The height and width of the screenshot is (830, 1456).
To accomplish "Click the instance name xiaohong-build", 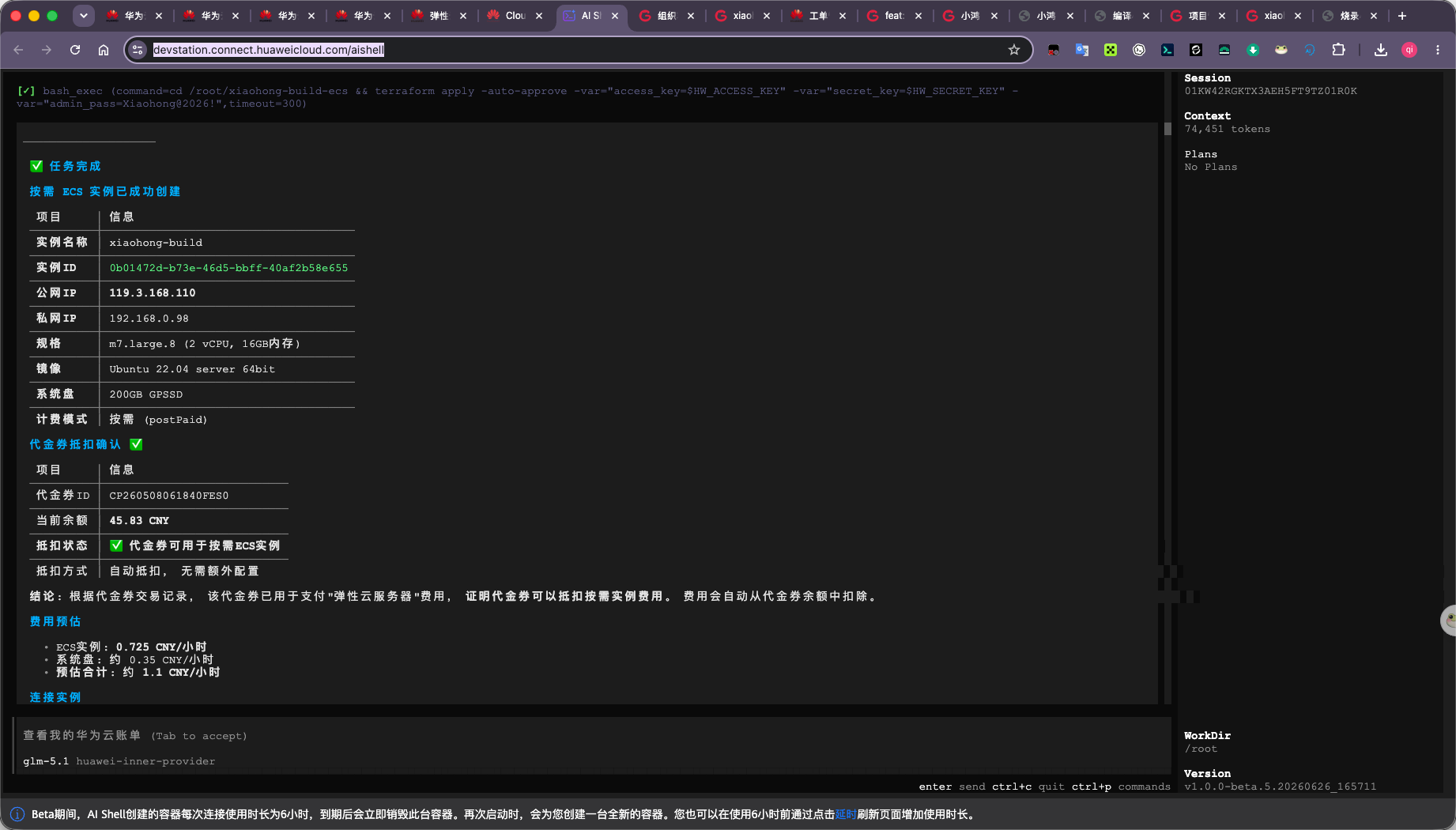I will tap(156, 243).
